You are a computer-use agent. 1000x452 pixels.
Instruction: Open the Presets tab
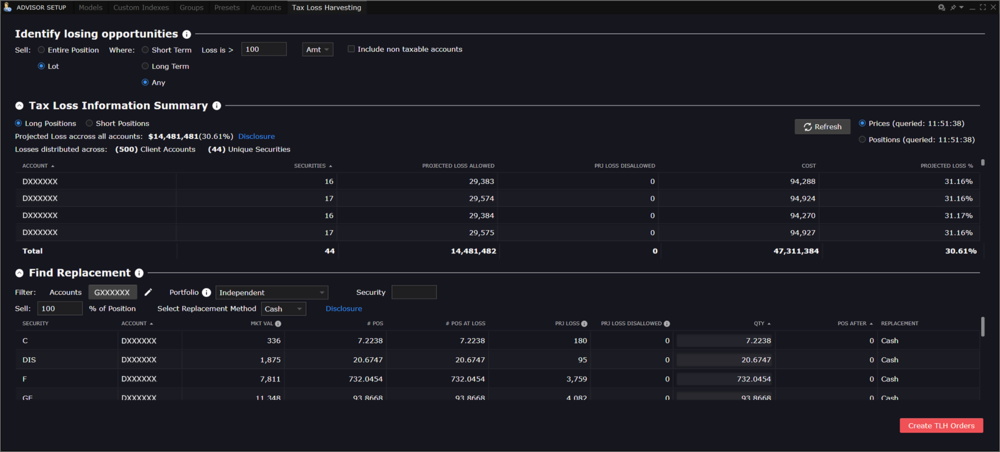point(226,7)
